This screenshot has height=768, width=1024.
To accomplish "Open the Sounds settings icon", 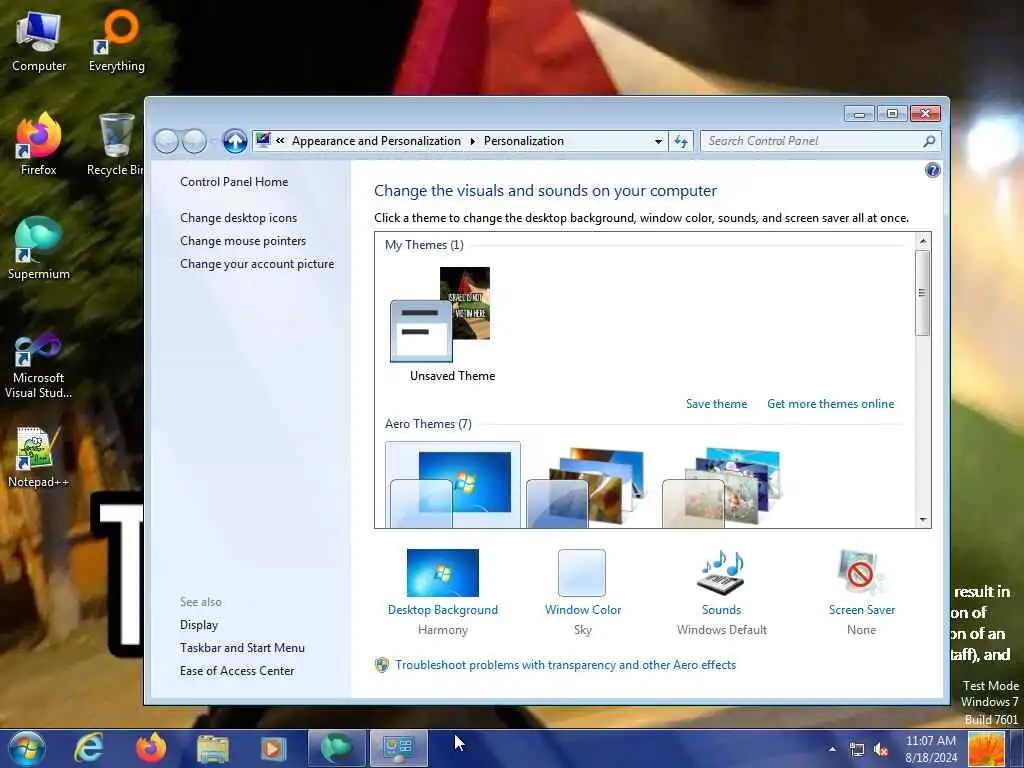I will [x=722, y=573].
